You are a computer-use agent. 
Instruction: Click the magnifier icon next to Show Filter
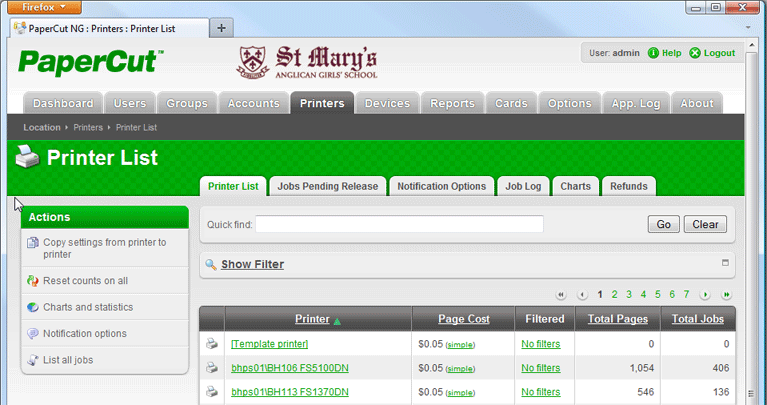tap(211, 265)
